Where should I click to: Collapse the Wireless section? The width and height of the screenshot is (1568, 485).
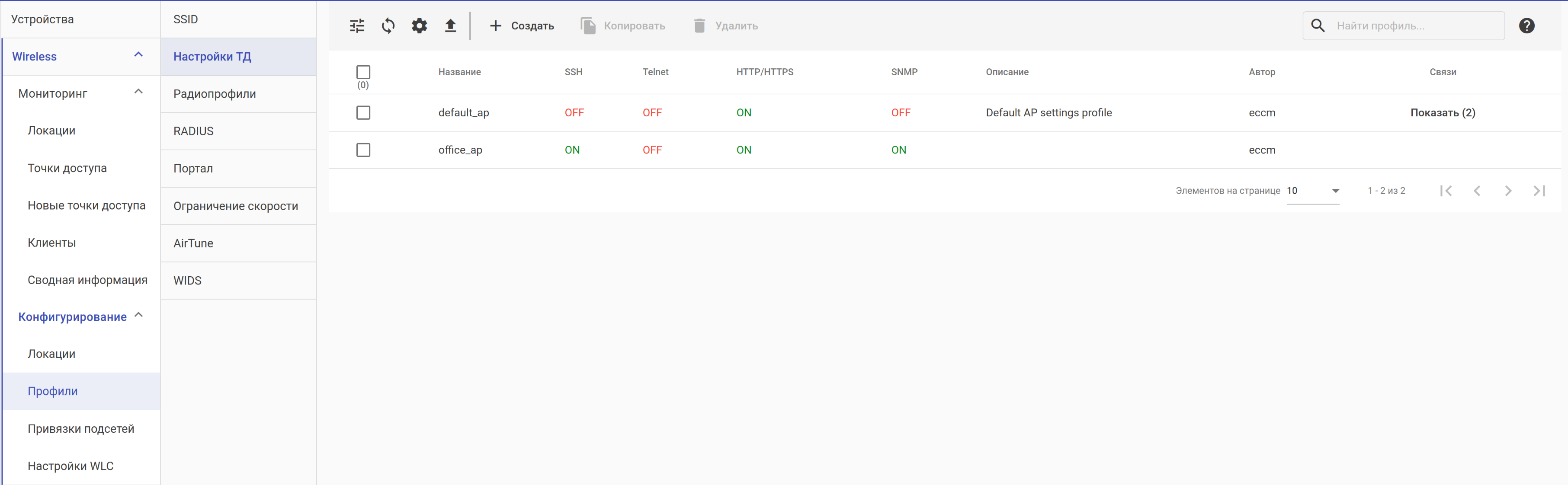coord(139,55)
